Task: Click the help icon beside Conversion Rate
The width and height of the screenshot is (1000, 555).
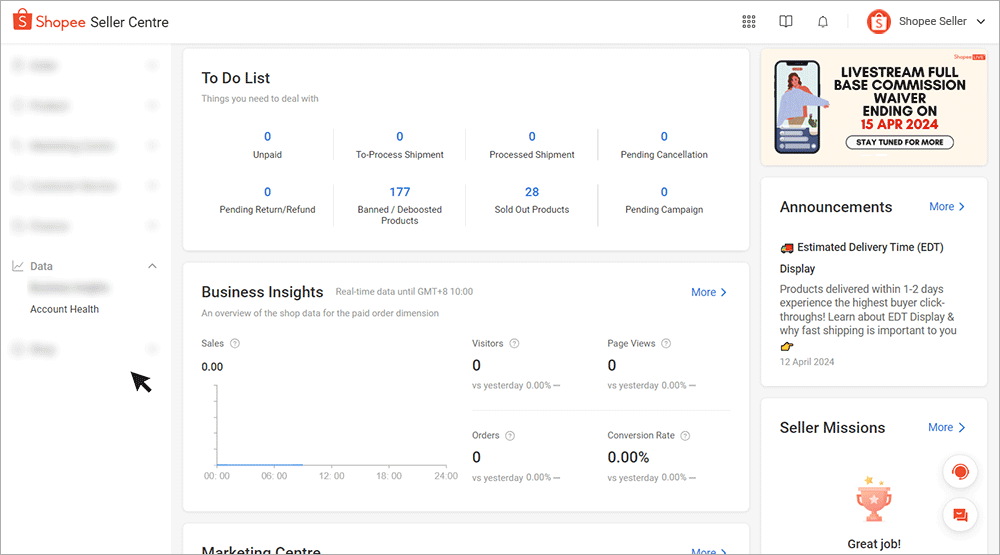Action: pos(685,436)
